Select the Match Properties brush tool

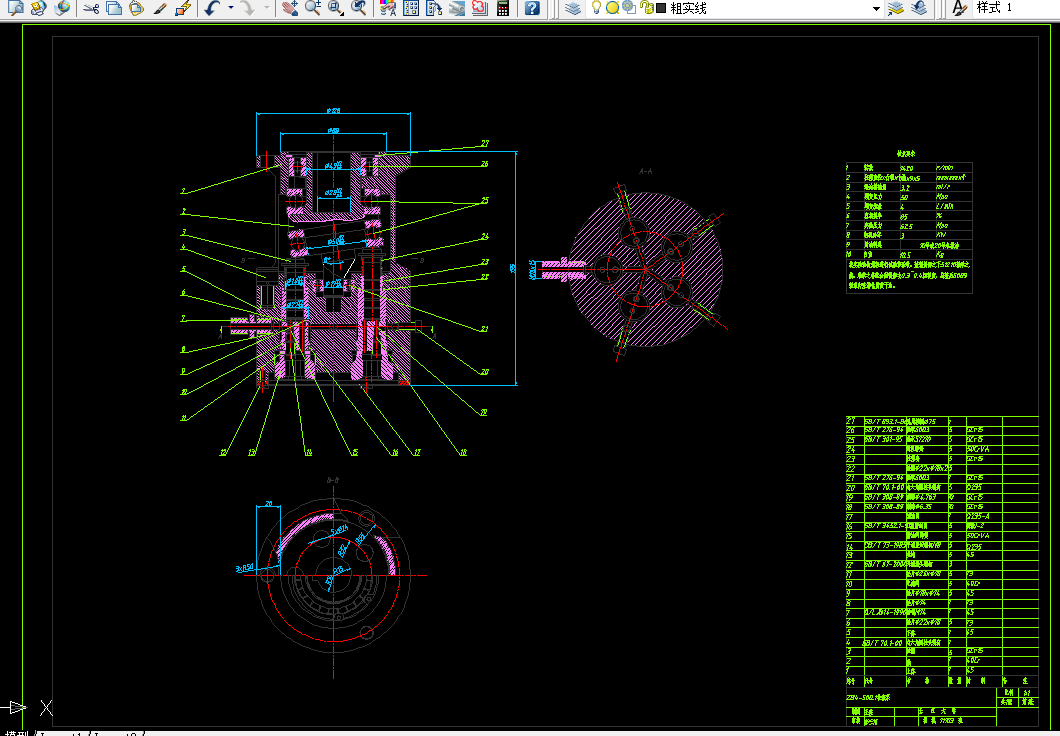tap(160, 8)
